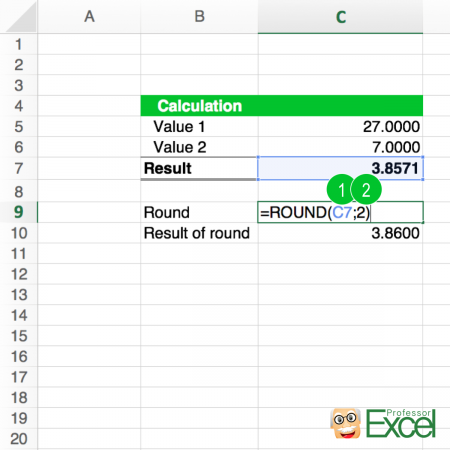Click the Professor Excel mascot face

346,423
